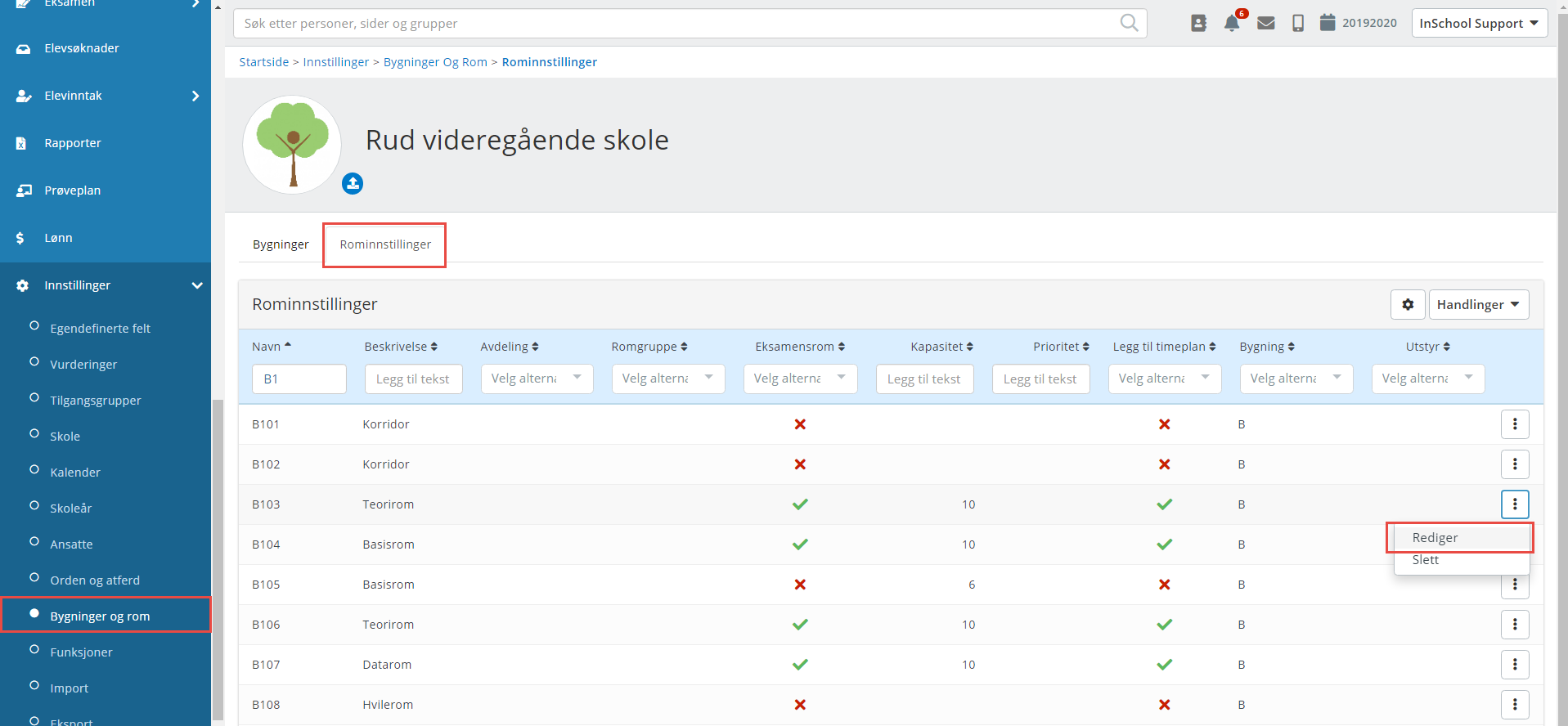Viewport: 1568px width, 726px height.
Task: Choose Rediger from the row menu
Action: tap(1462, 538)
